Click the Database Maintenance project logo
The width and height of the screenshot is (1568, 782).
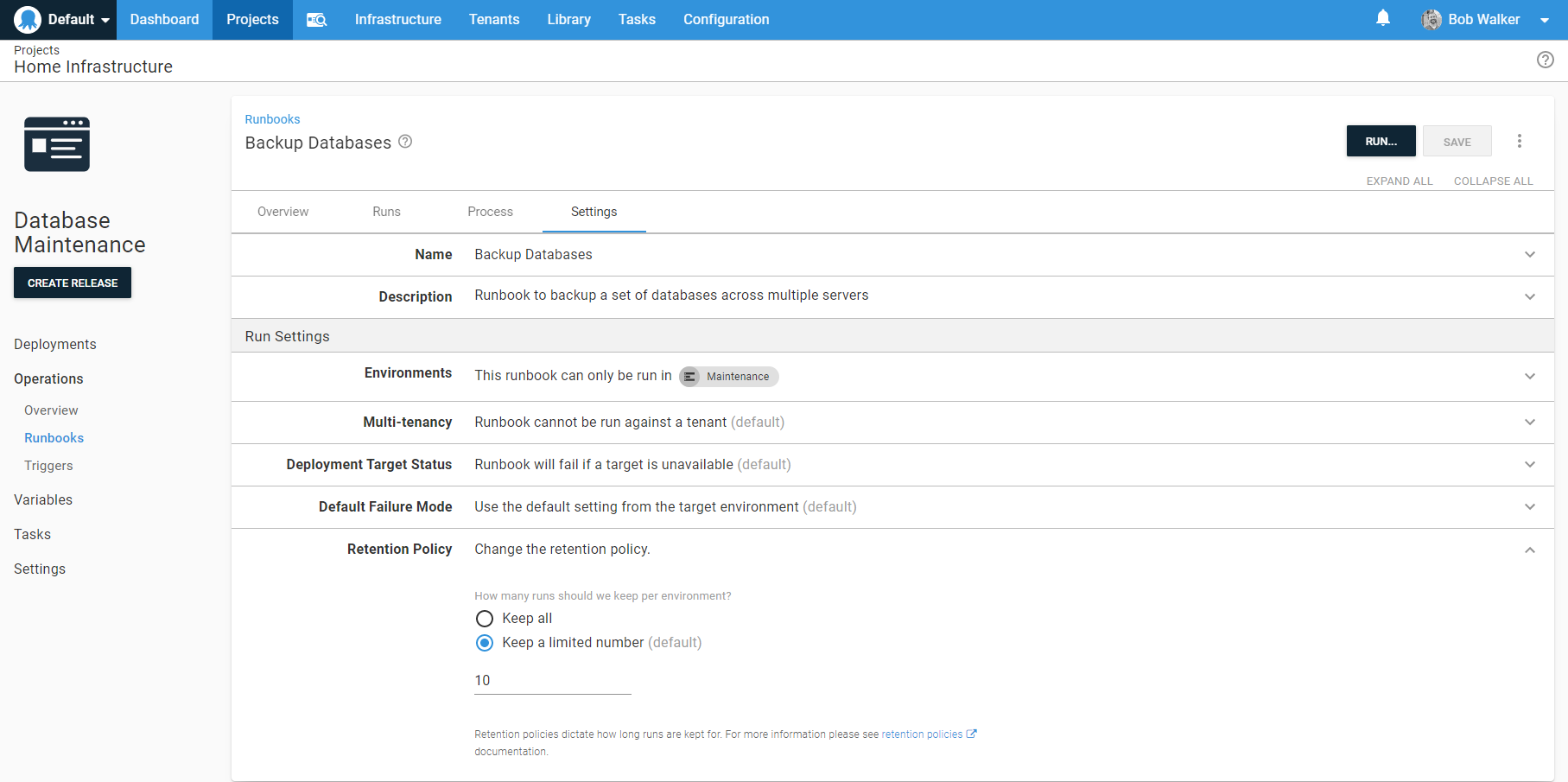click(57, 144)
